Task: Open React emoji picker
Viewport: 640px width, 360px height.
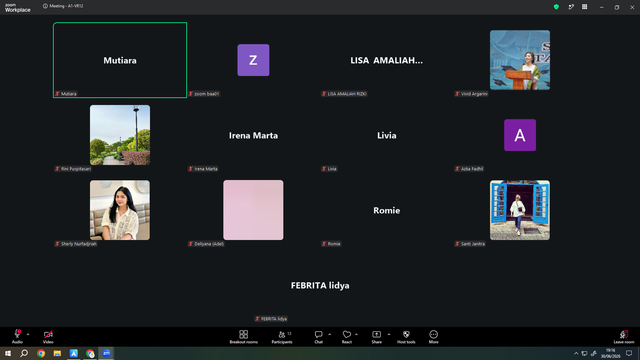Action: pos(347,337)
